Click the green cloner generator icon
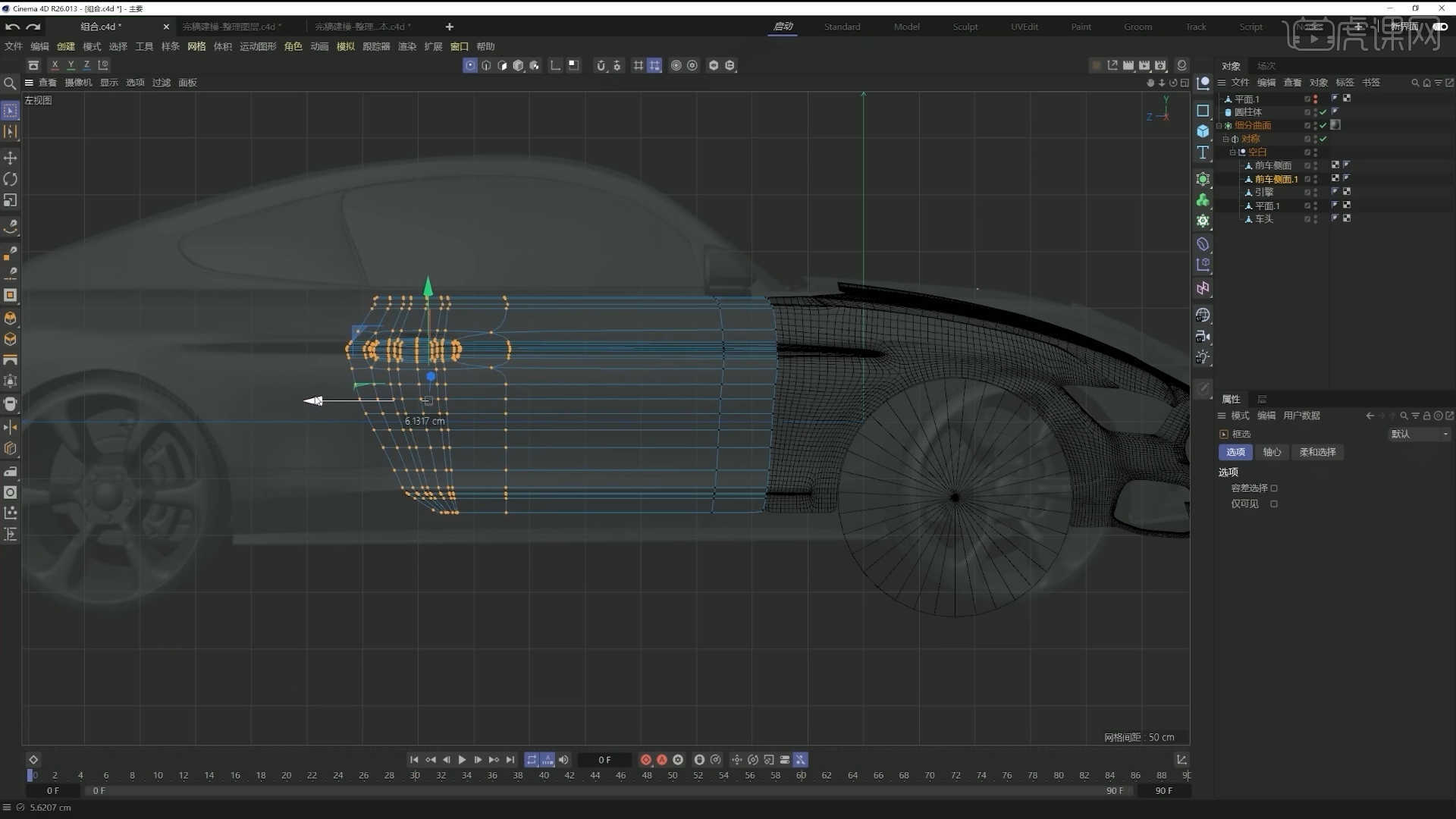 pyautogui.click(x=1203, y=199)
